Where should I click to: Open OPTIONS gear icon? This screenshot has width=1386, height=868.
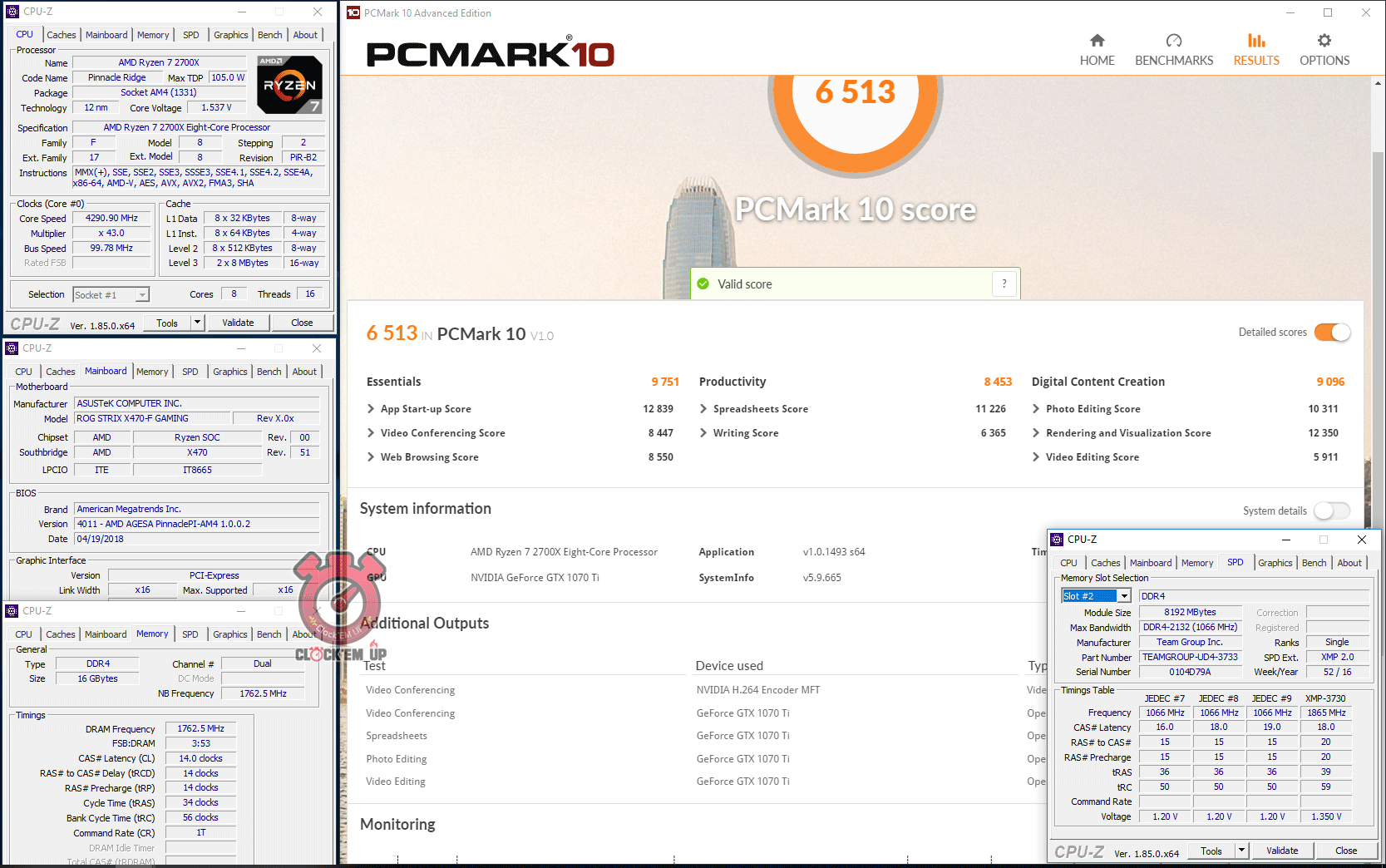click(1324, 41)
